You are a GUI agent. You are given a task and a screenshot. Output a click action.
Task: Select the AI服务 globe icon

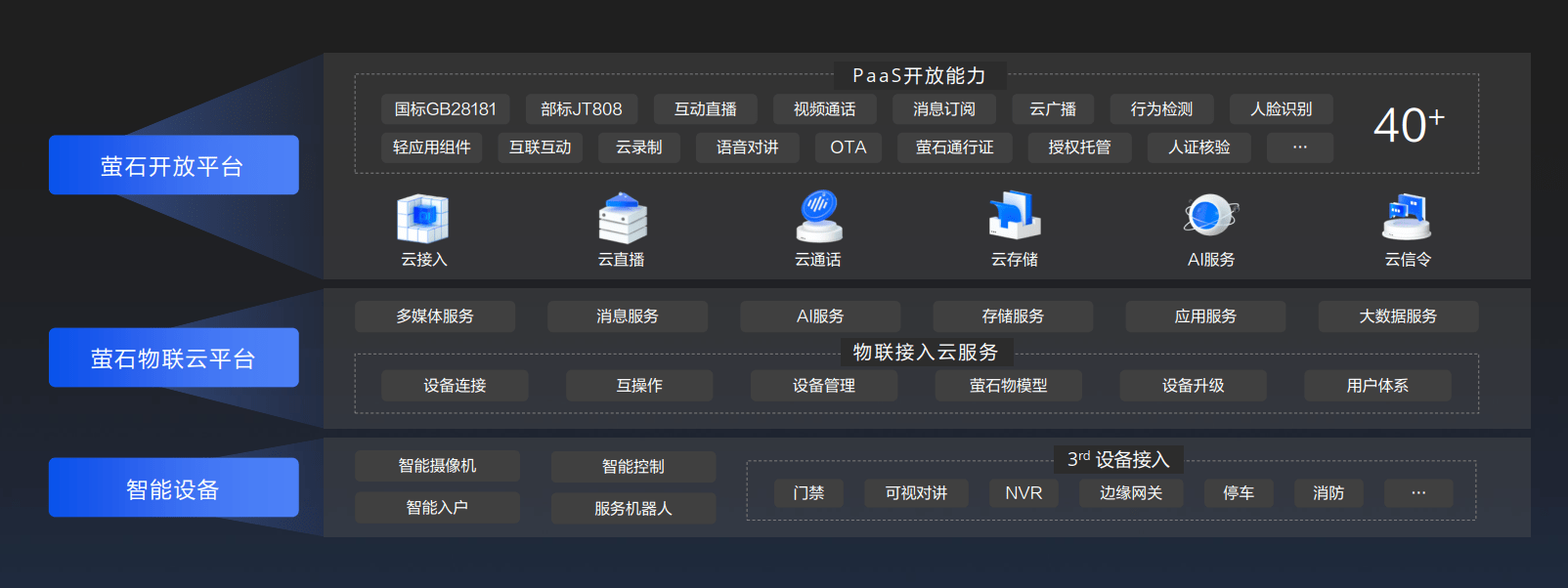pyautogui.click(x=1211, y=215)
